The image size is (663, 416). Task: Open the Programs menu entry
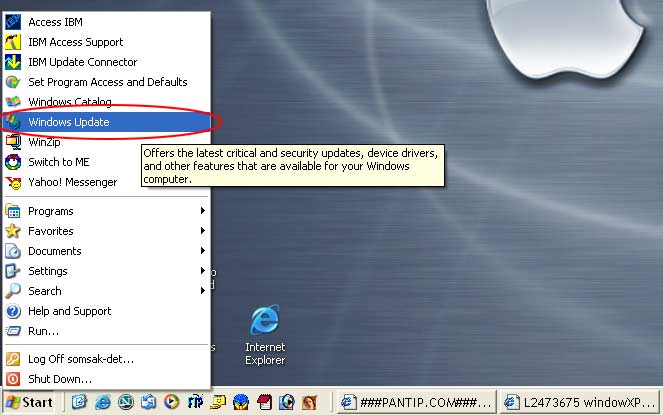pyautogui.click(x=107, y=211)
